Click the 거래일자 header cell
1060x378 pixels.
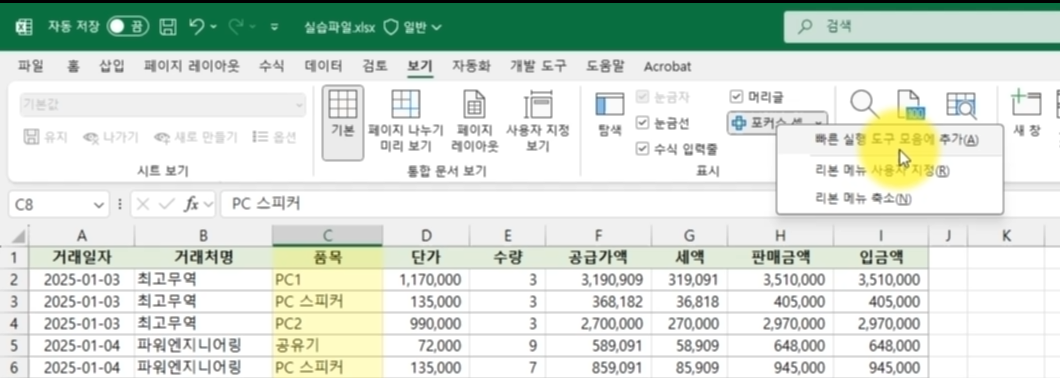(x=82, y=257)
